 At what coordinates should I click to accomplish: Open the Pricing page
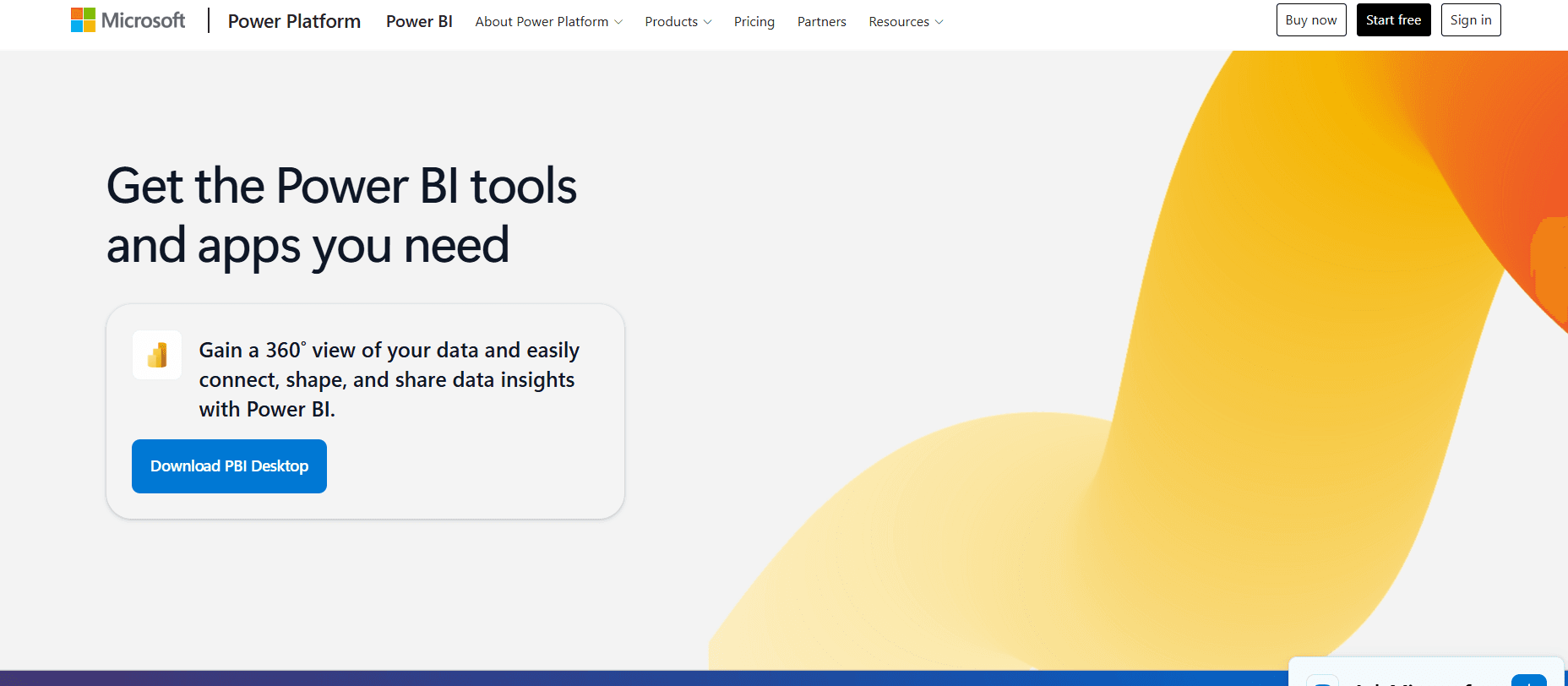point(754,21)
